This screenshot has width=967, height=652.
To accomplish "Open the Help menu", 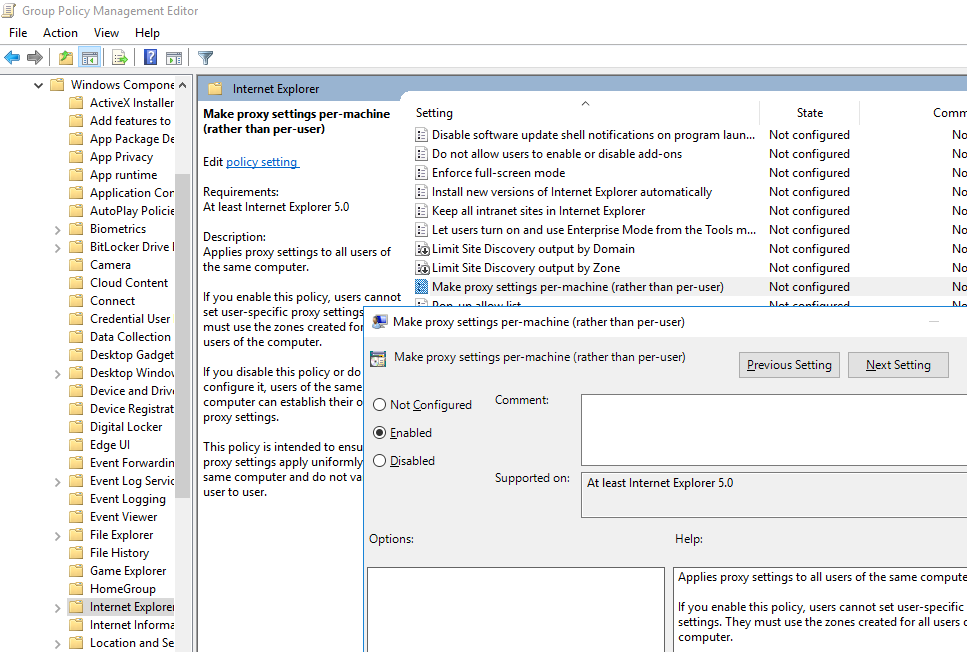I will 147,33.
